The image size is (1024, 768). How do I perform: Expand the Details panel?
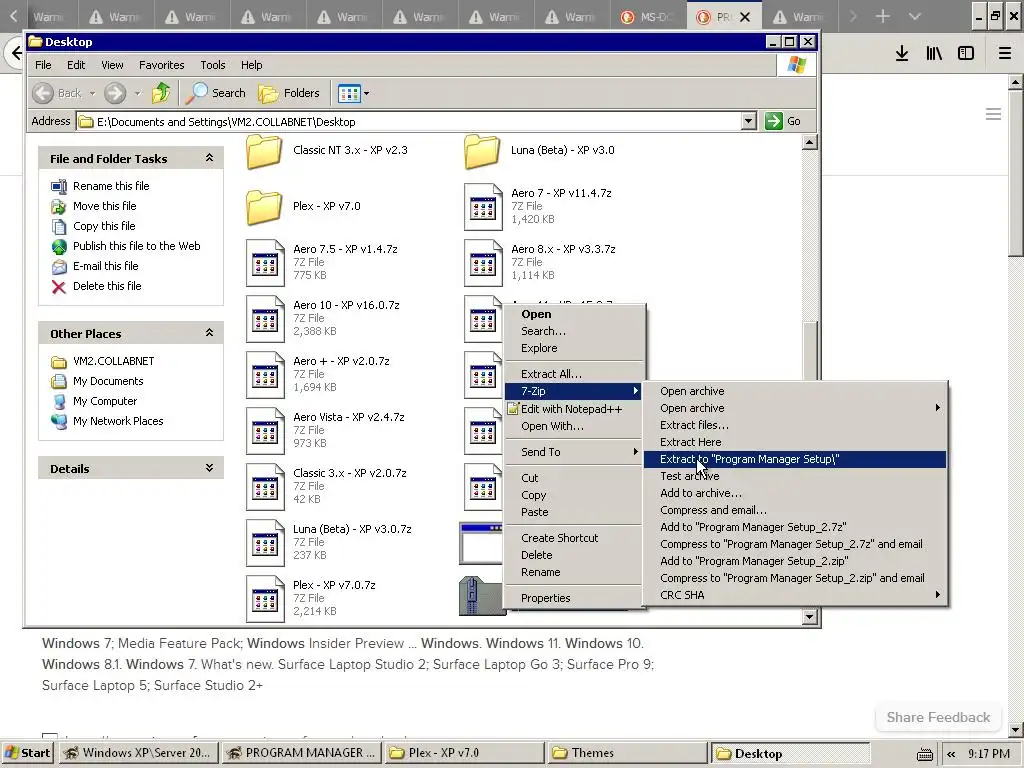(x=209, y=468)
